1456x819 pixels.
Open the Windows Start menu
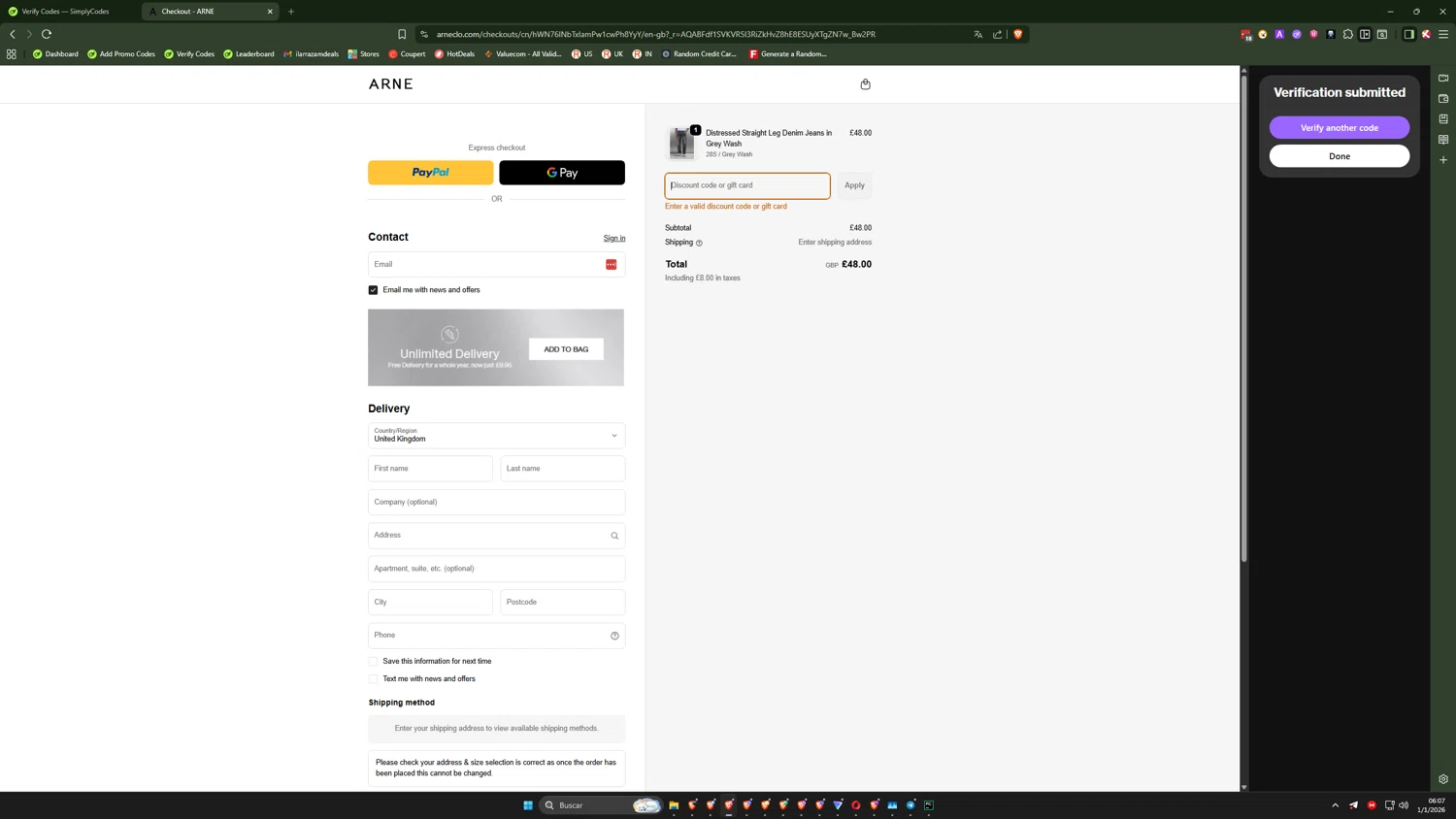[528, 805]
